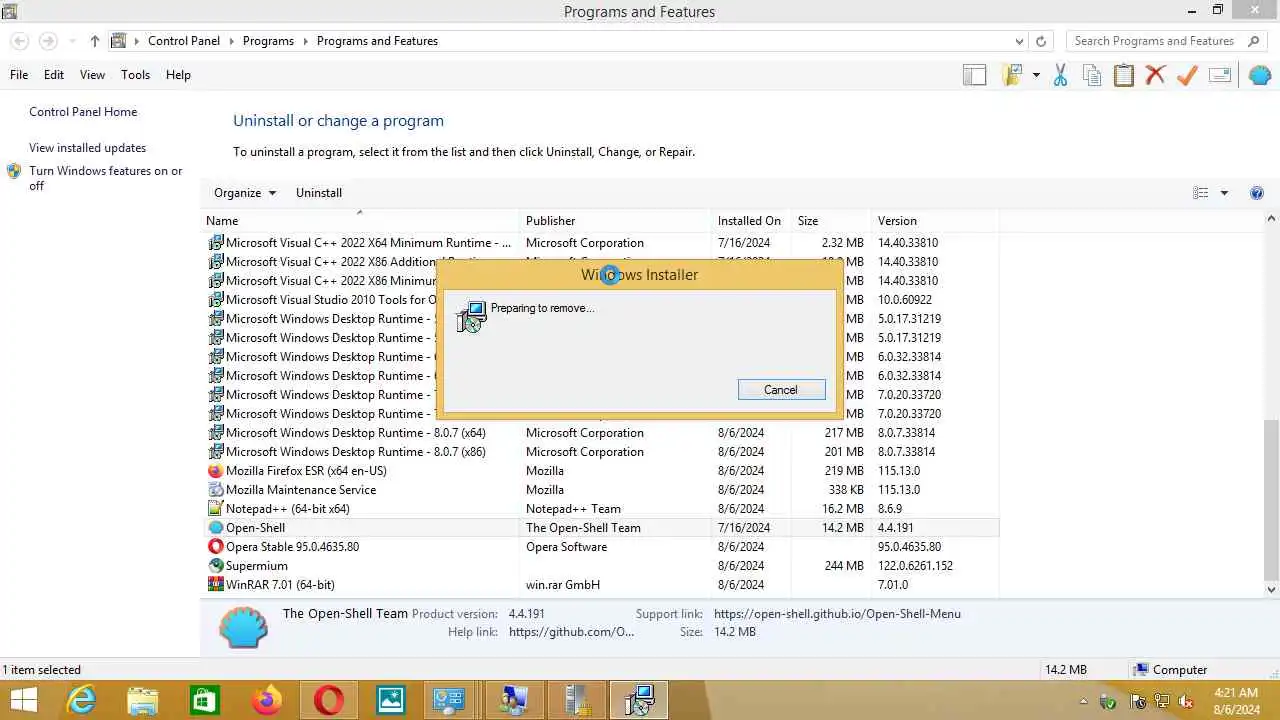The height and width of the screenshot is (720, 1280).
Task: Open File Explorer from taskbar
Action: coord(143,700)
